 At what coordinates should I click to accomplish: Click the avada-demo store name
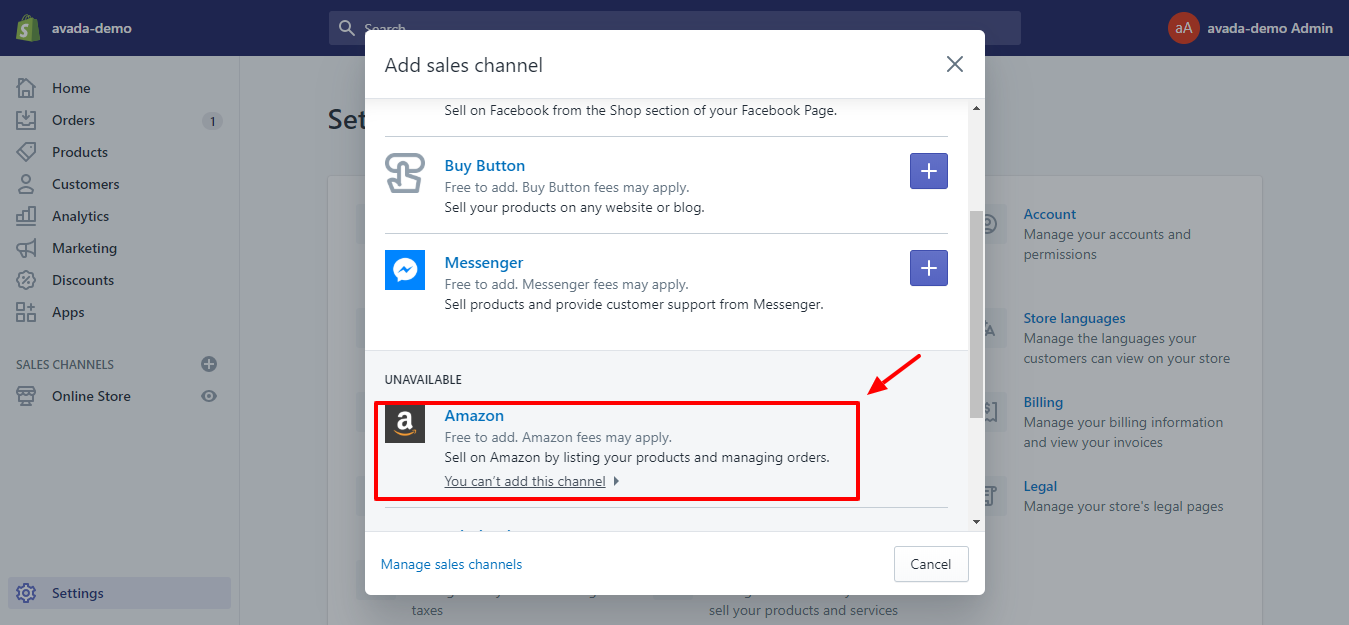92,28
